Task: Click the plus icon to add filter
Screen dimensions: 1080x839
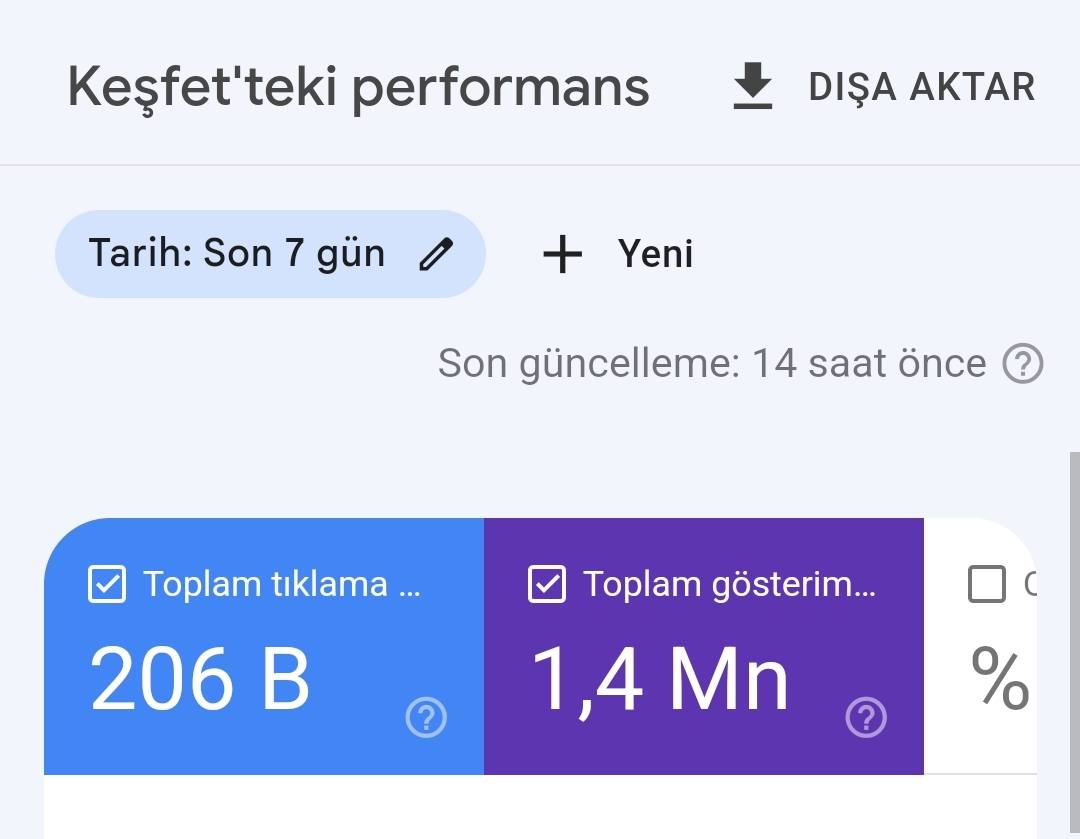Action: coord(563,254)
